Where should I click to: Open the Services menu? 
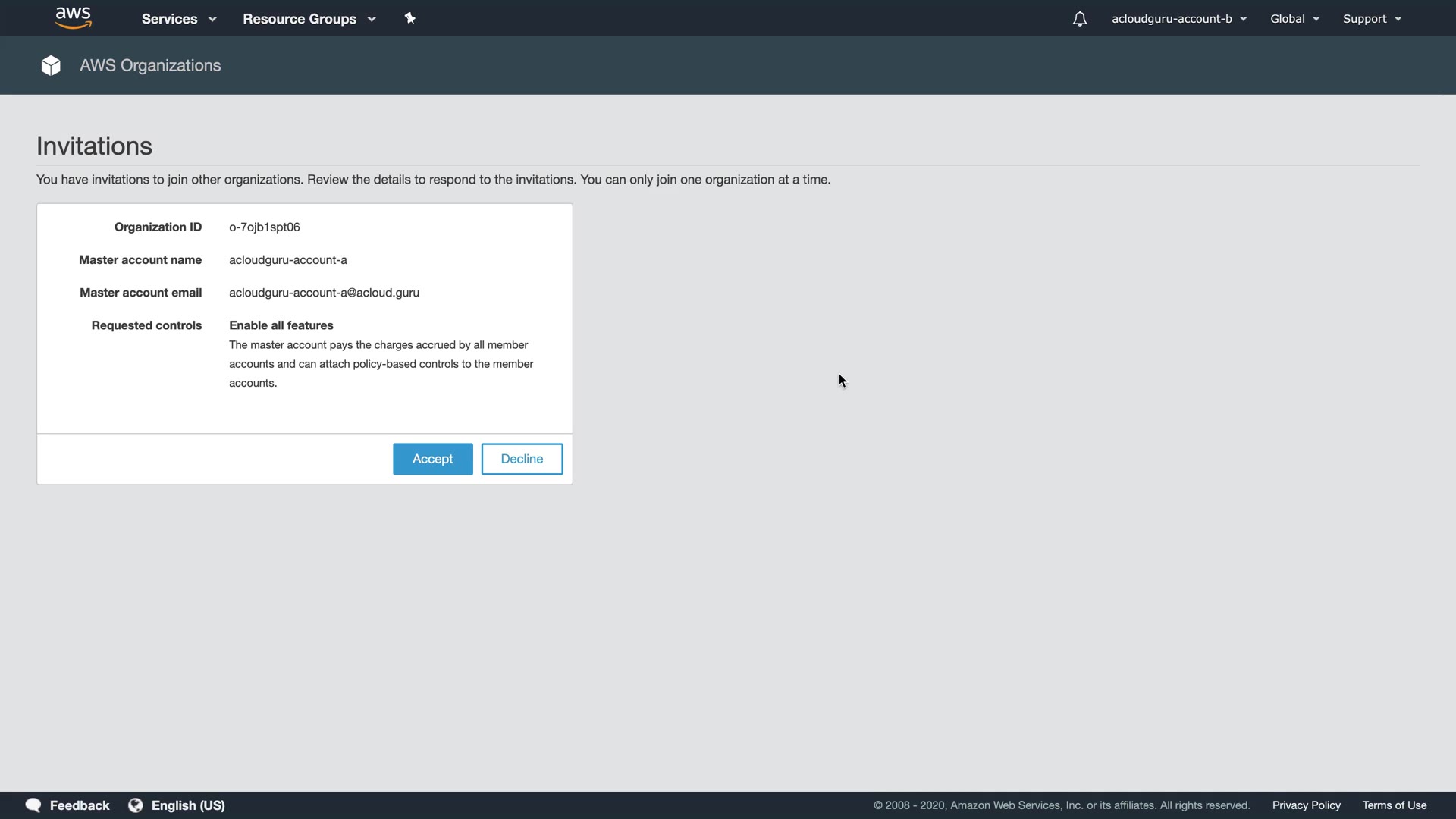tap(169, 19)
